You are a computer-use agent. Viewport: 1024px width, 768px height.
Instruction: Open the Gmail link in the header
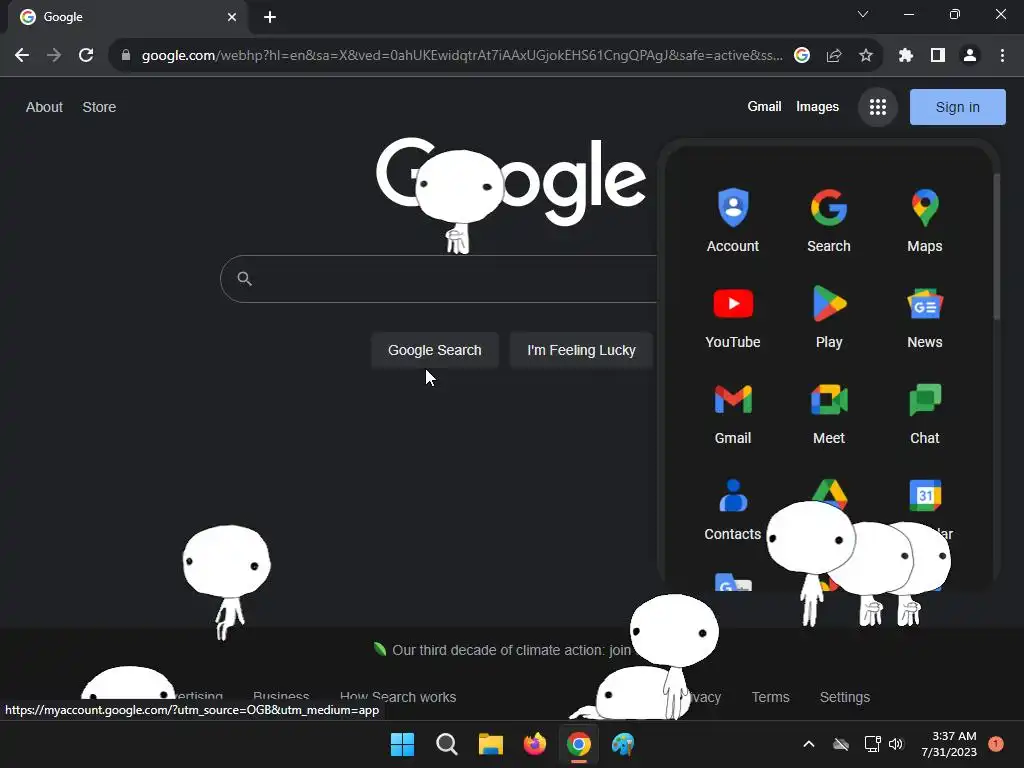[764, 106]
